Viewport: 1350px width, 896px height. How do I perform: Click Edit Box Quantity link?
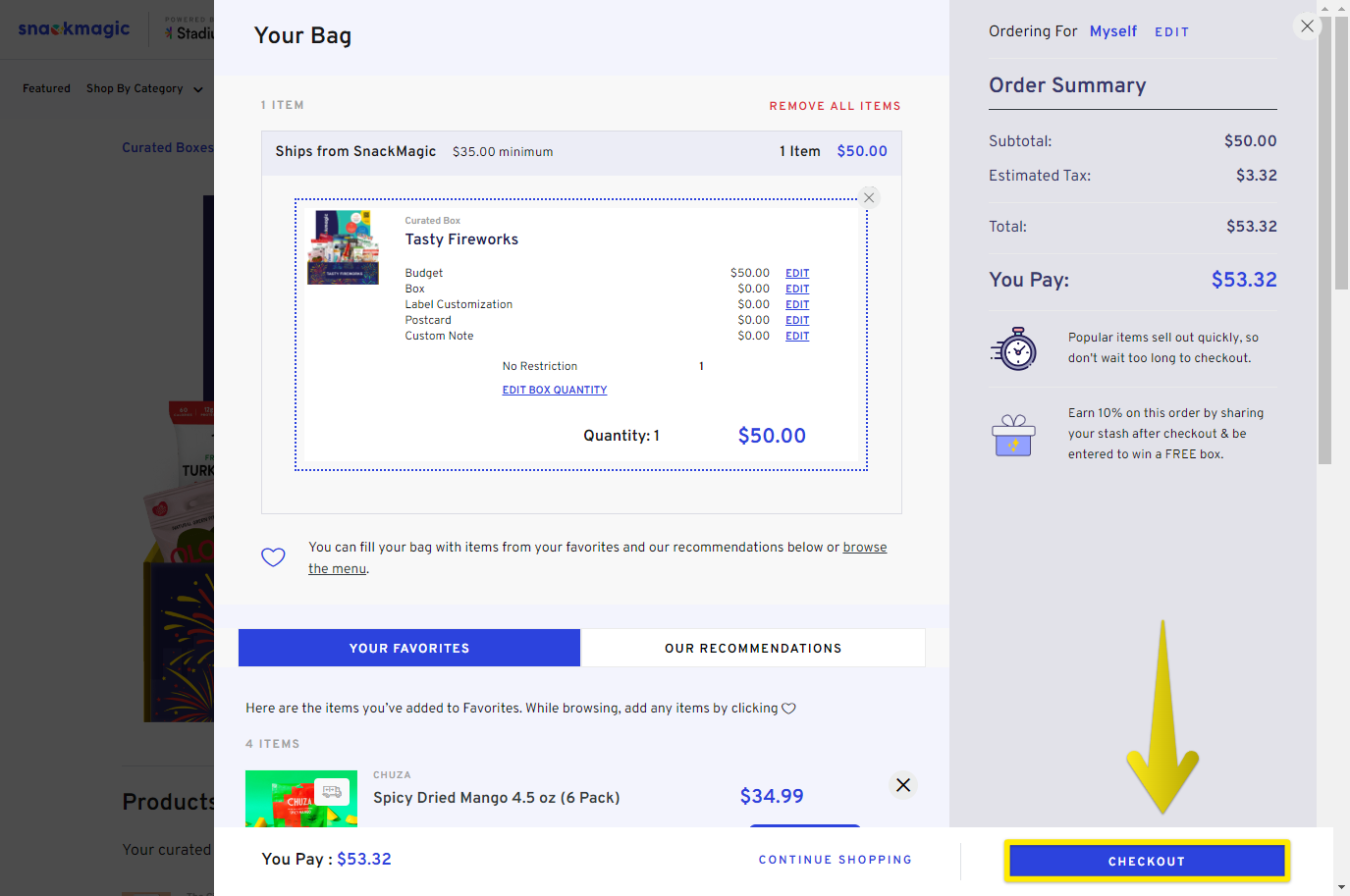coord(555,390)
